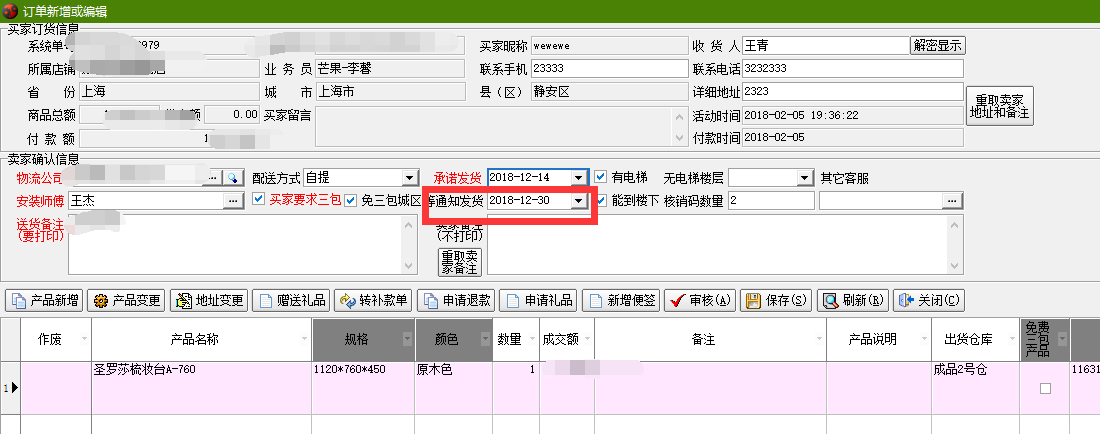Click search icon beside 物流公司 field
1100x434 pixels.
[233, 178]
